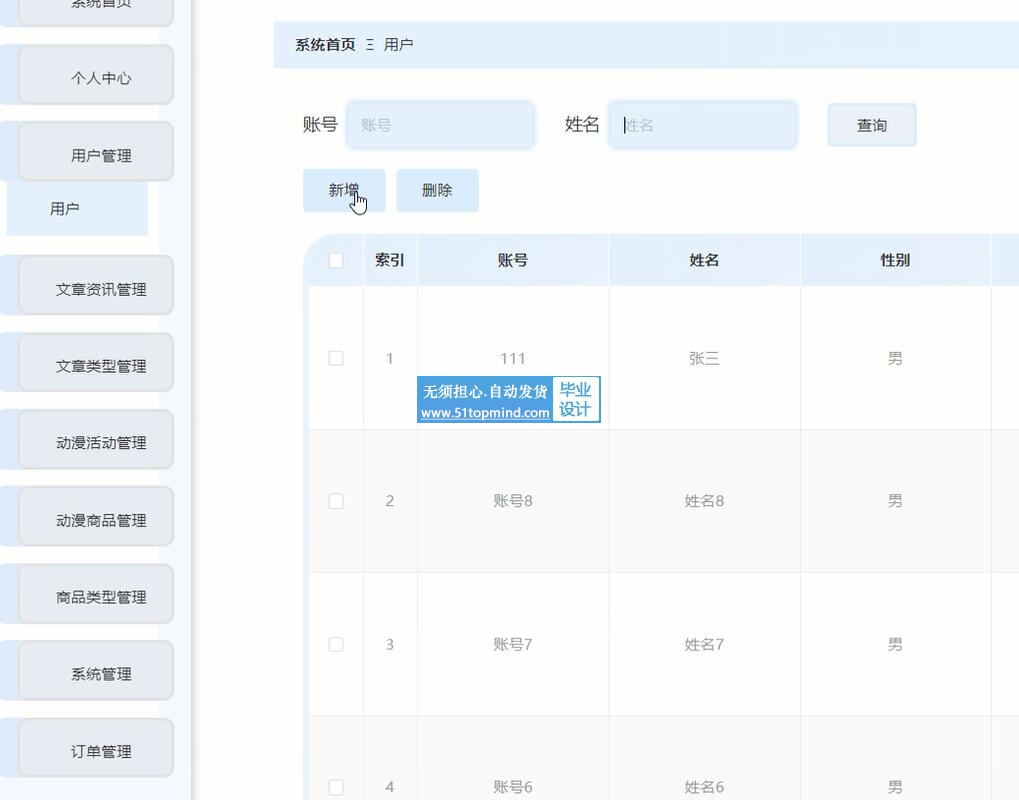Expand 动漫商品管理 menu
Screen dimensions: 1019x800
96,517
